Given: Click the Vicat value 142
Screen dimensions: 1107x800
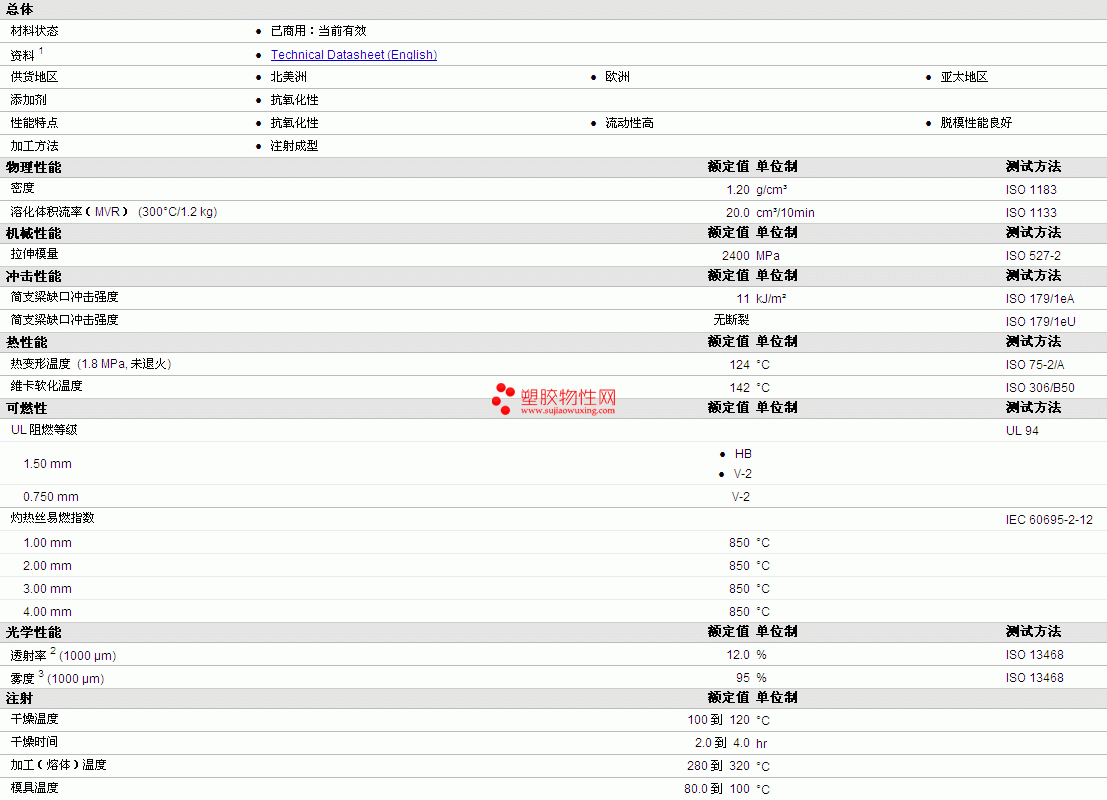Looking at the screenshot, I should pos(740,388).
